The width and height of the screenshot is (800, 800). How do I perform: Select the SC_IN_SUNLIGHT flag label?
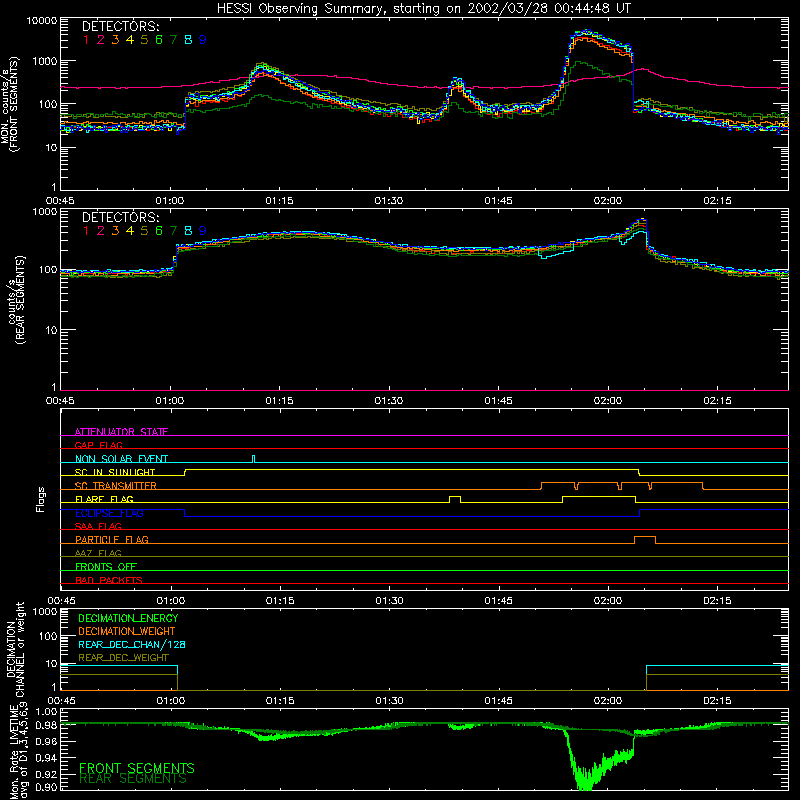tap(115, 472)
